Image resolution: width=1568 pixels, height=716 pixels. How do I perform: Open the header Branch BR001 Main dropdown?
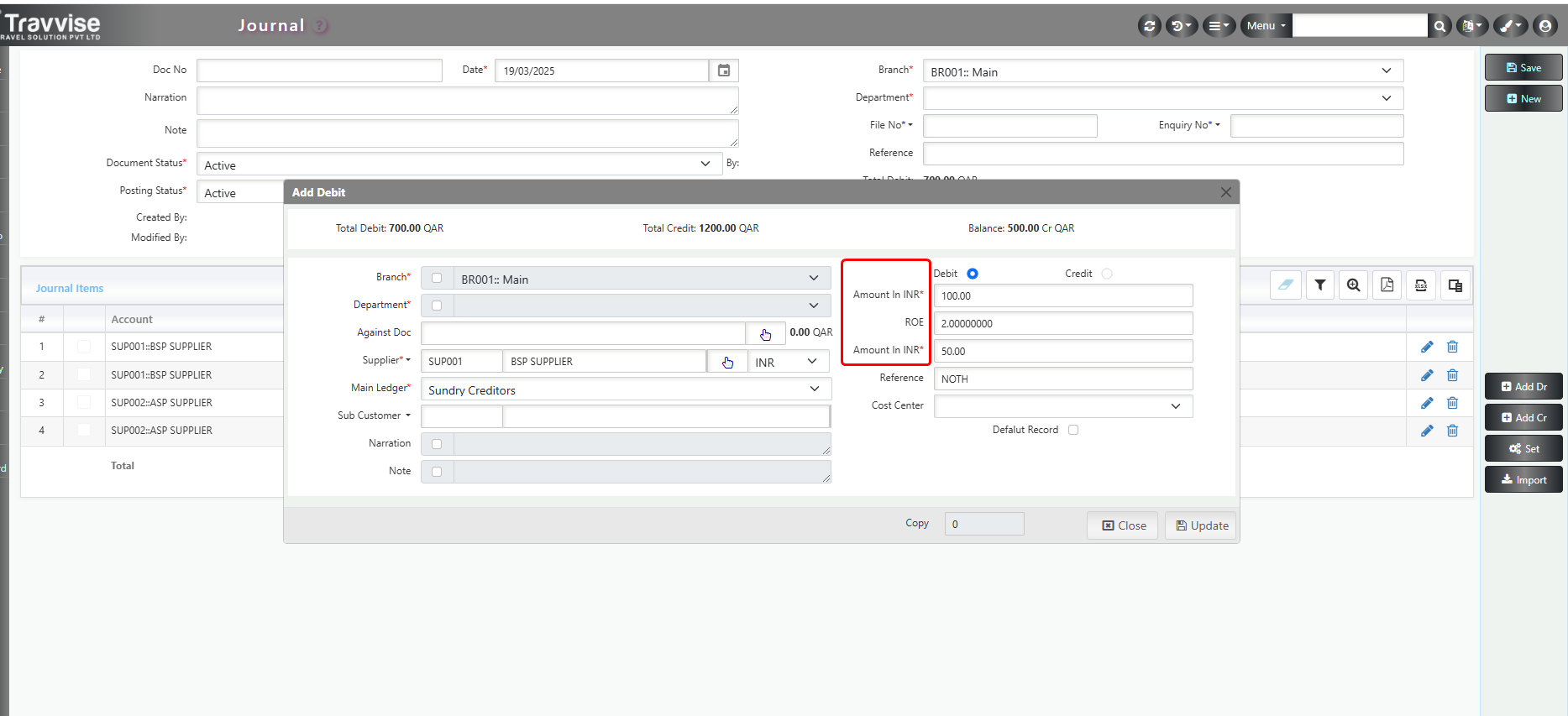tap(1163, 71)
